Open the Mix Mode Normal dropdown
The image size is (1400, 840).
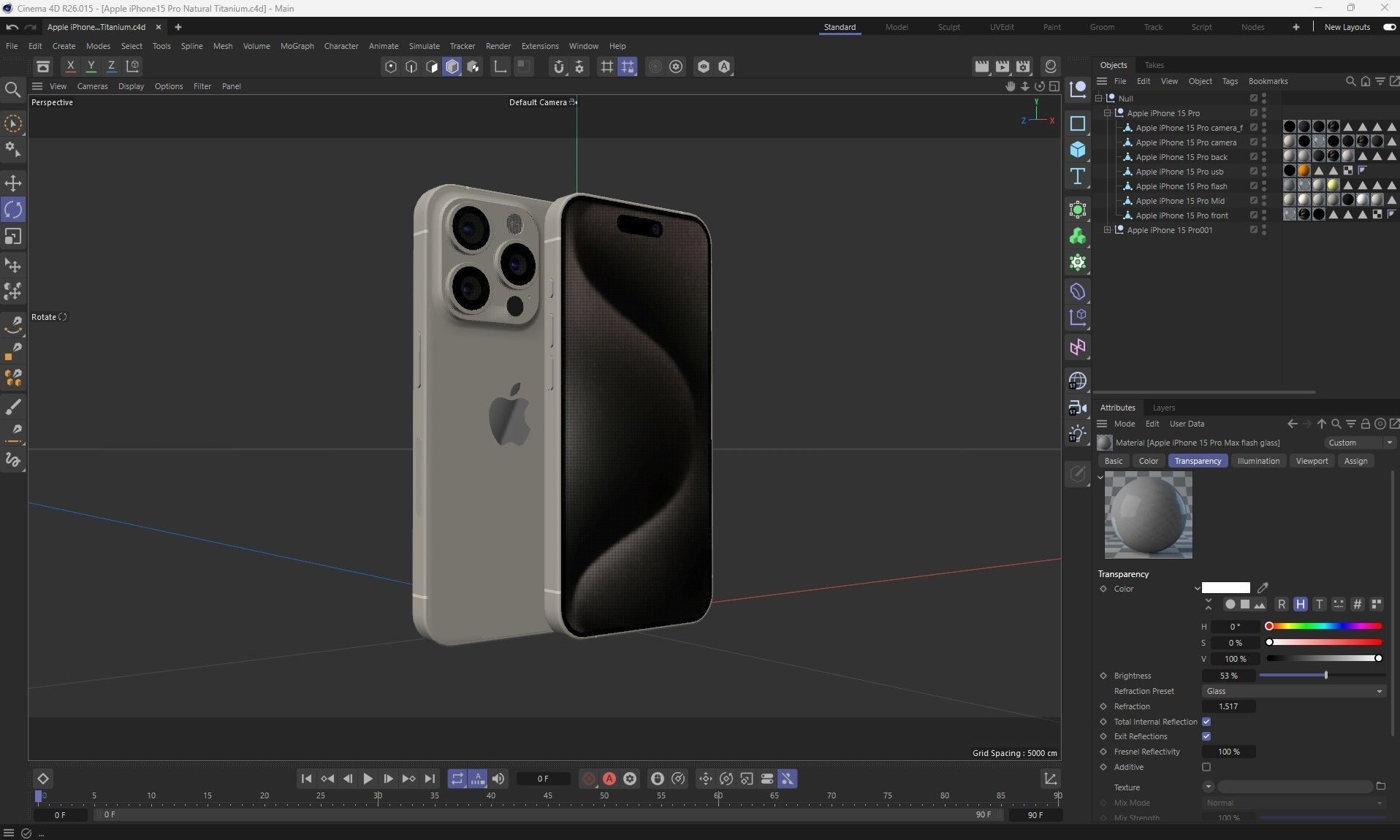click(1293, 803)
